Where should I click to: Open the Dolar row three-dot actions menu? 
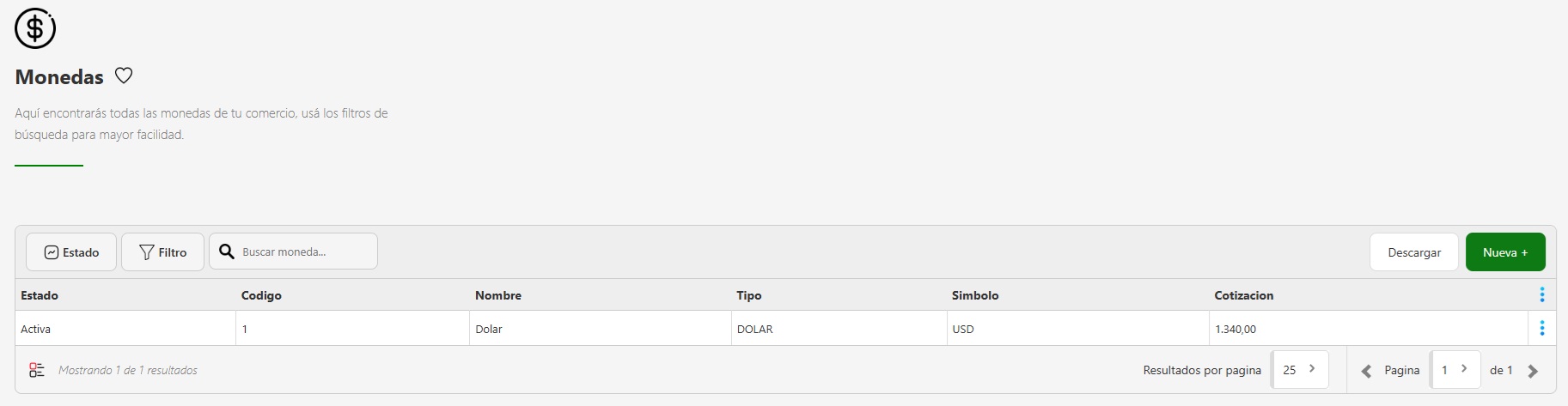1541,329
